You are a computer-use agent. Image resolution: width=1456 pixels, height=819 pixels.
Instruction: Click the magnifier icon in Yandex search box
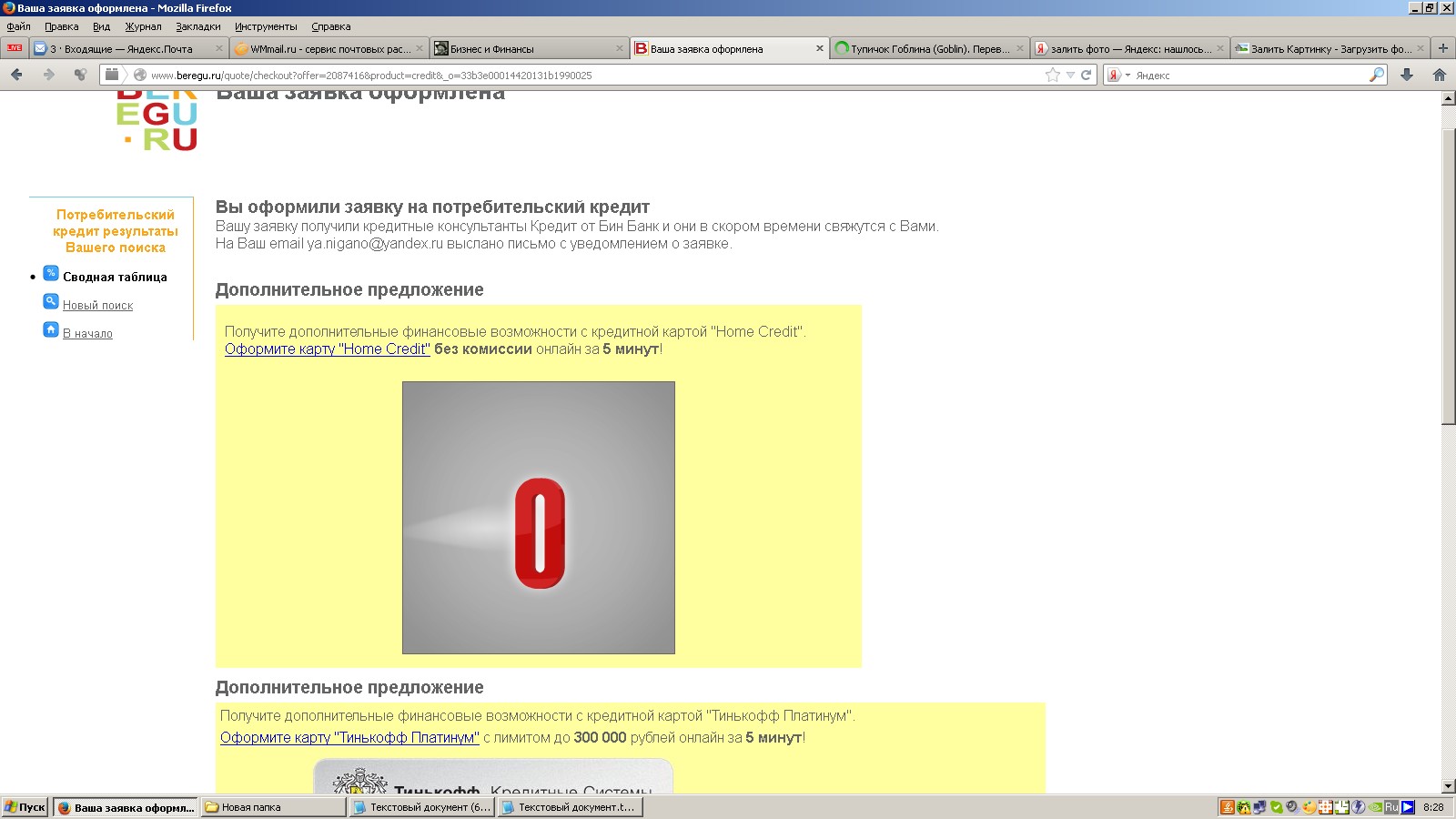click(x=1377, y=75)
